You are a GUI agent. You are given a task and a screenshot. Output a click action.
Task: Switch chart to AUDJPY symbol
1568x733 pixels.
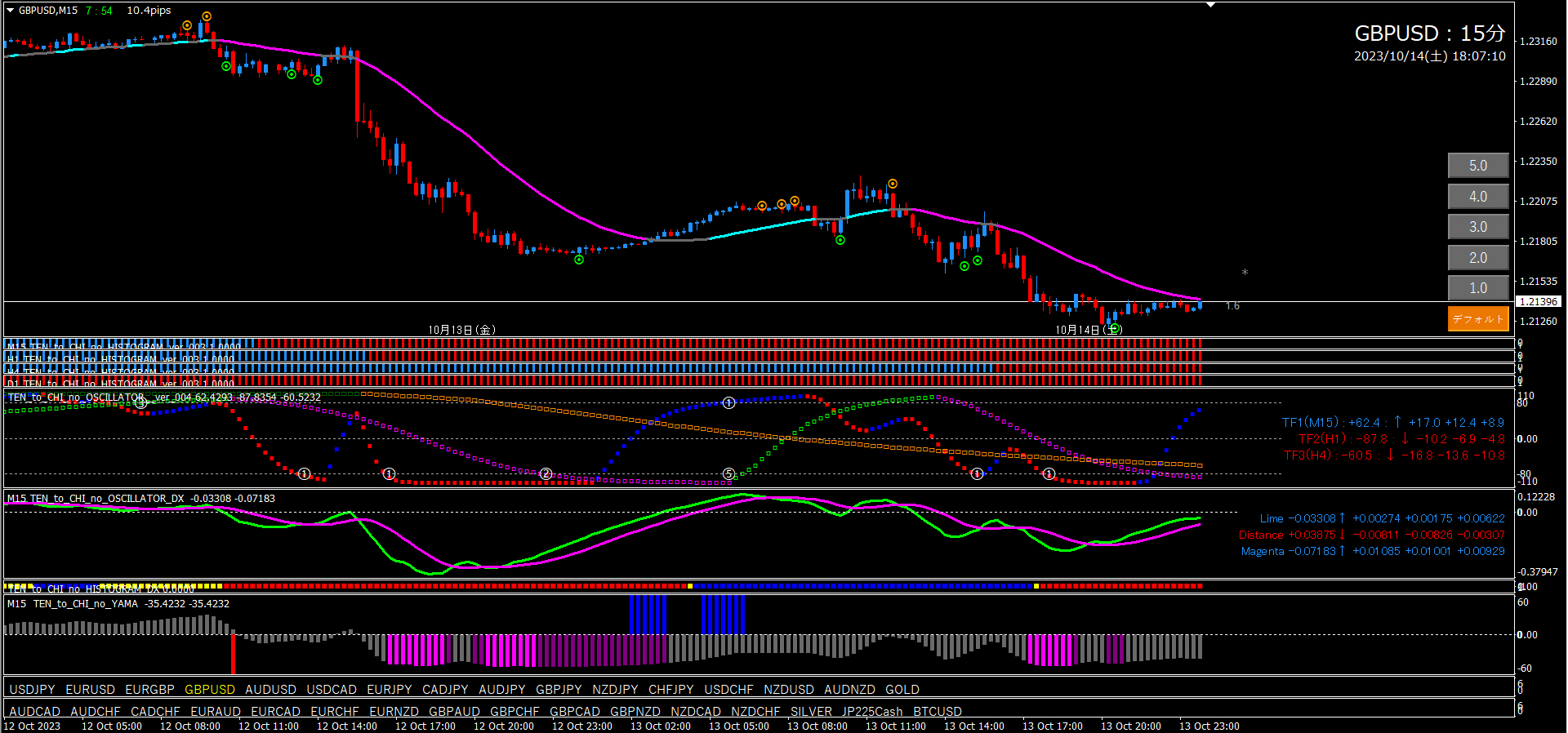(x=502, y=690)
